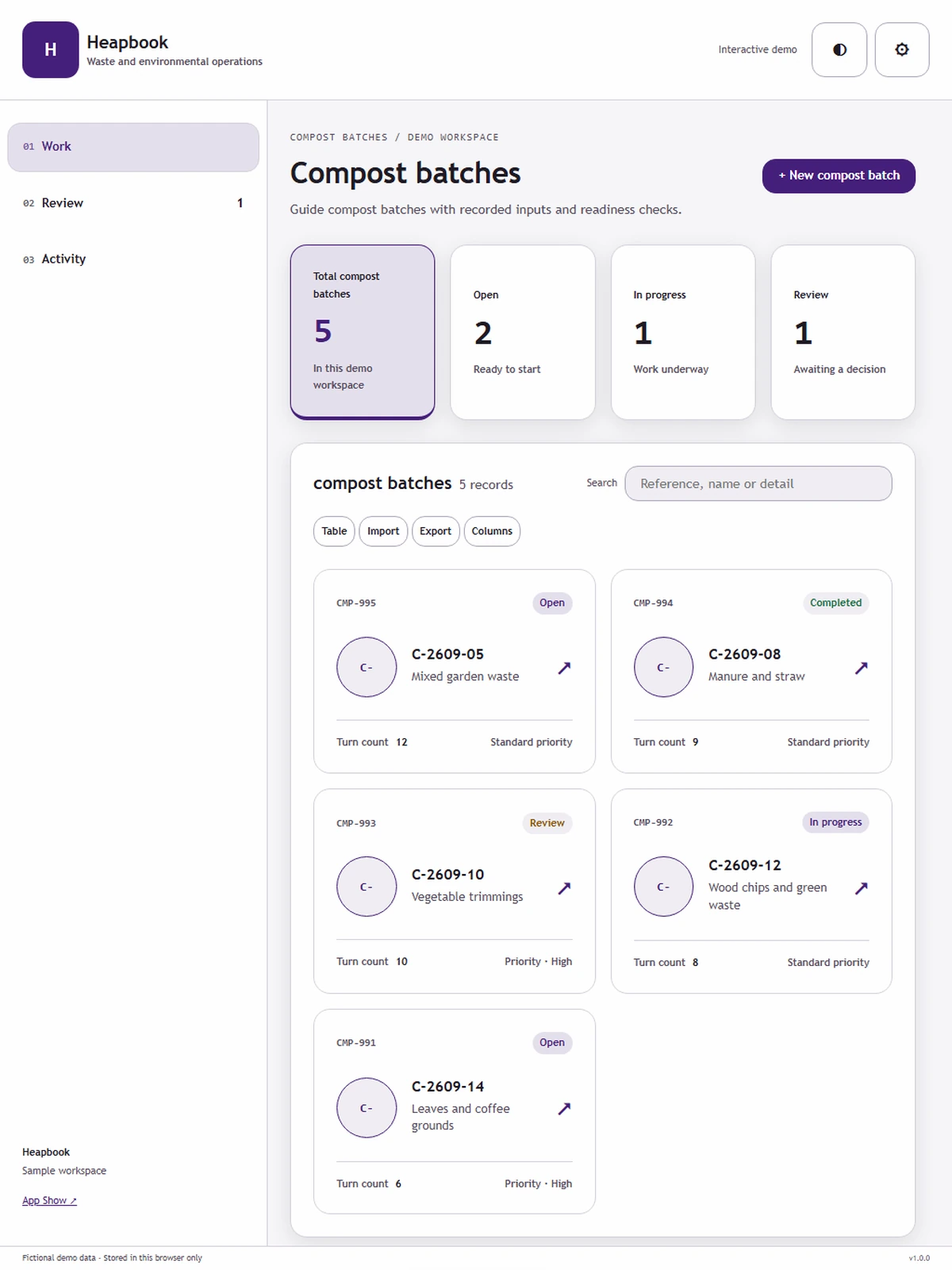
Task: Open the C-2609-10 batch arrow icon
Action: (x=564, y=887)
